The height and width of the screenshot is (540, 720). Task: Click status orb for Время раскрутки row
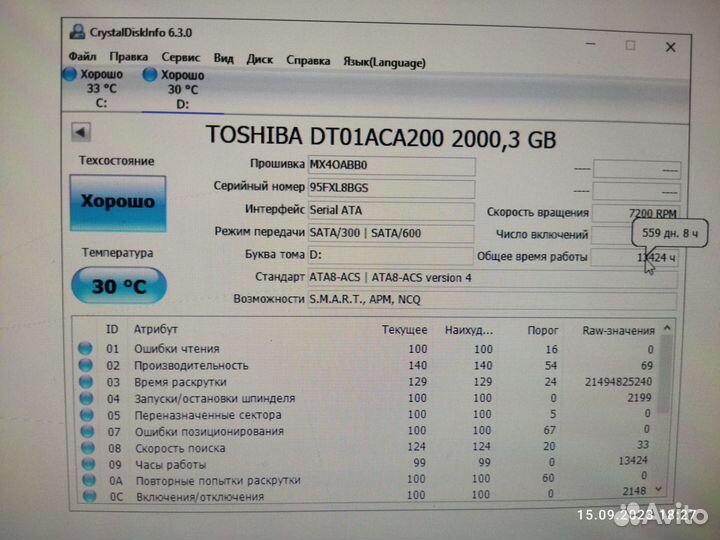point(86,382)
